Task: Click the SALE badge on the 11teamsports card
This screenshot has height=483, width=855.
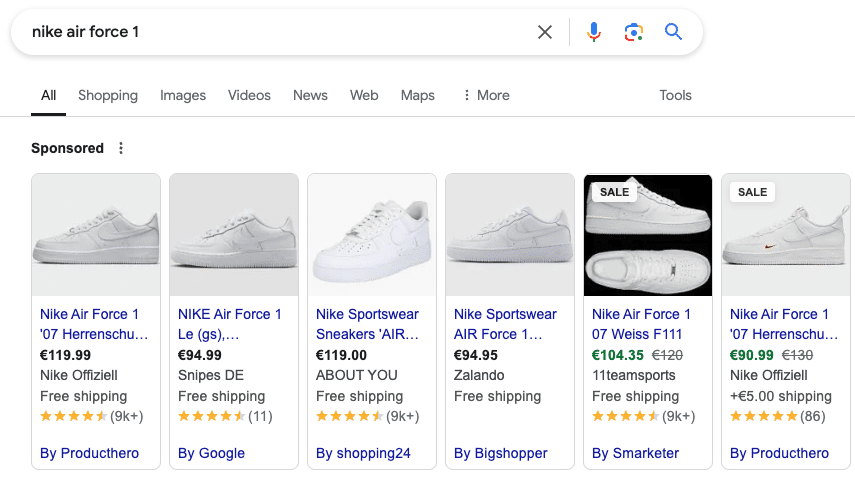Action: [x=615, y=192]
